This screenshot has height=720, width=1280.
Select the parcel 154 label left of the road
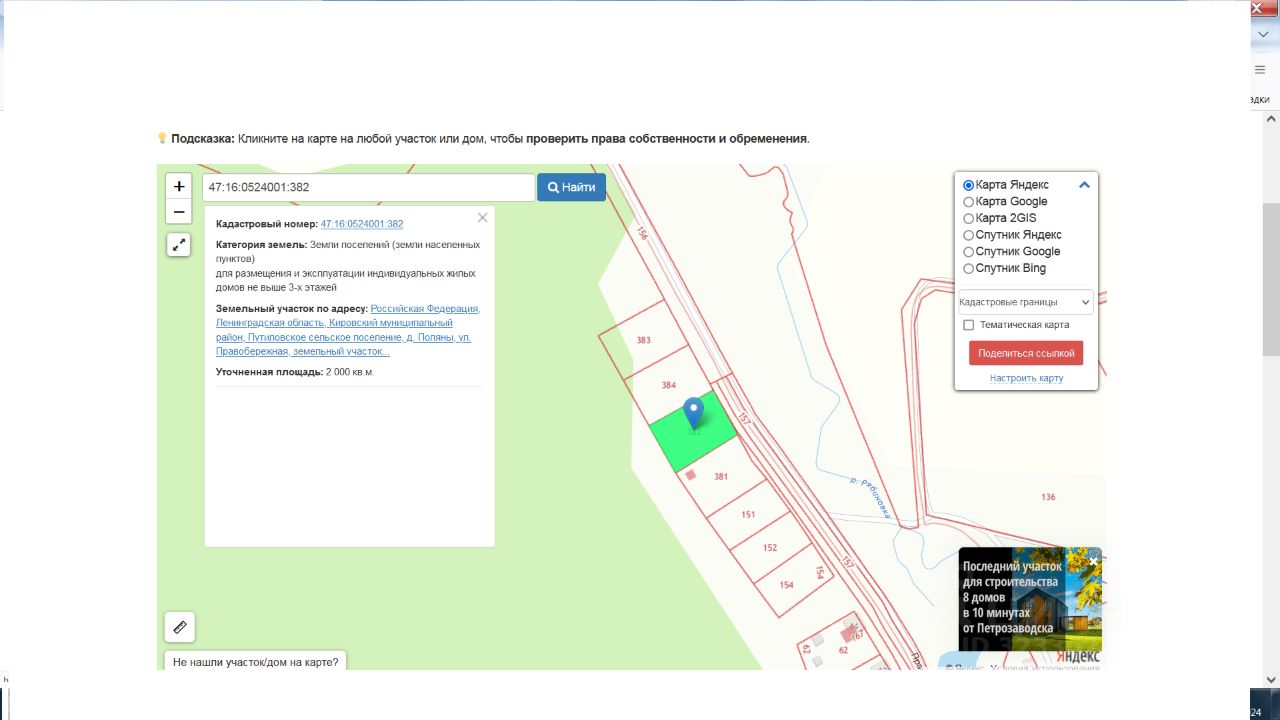pyautogui.click(x=787, y=585)
